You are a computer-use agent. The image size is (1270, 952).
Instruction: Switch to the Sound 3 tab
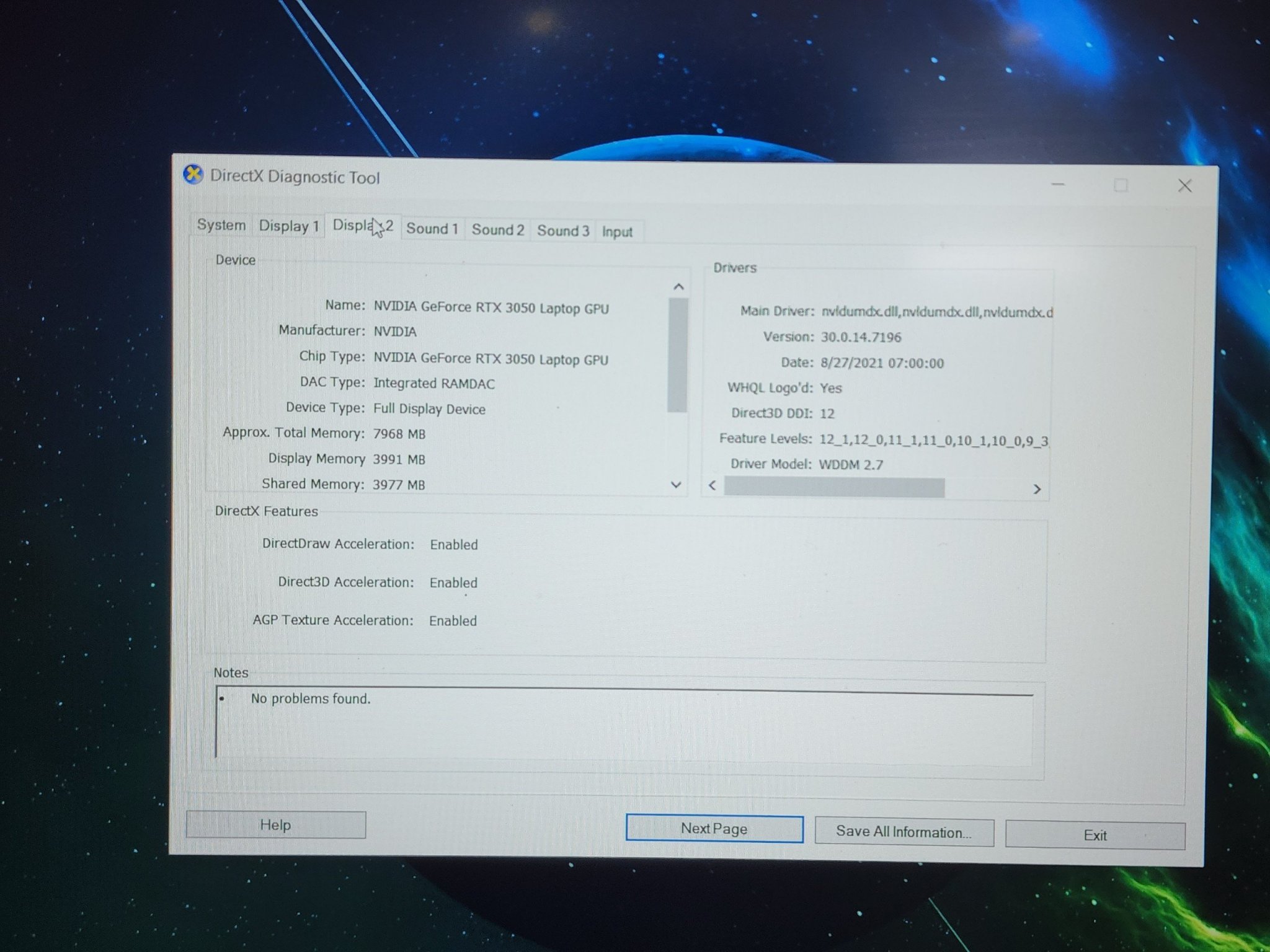[x=562, y=231]
